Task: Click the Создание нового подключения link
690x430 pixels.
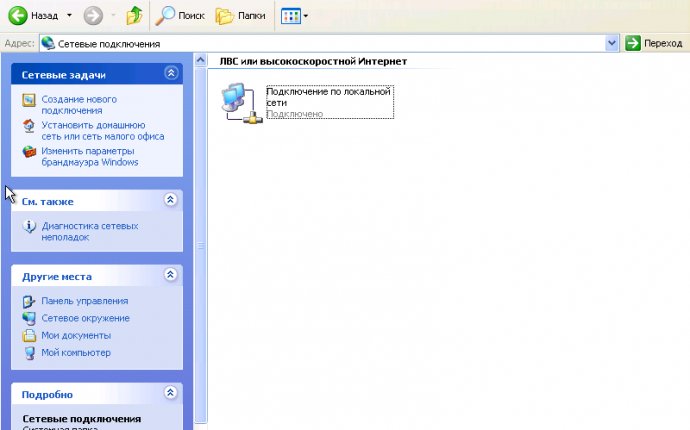Action: pyautogui.click(x=79, y=105)
